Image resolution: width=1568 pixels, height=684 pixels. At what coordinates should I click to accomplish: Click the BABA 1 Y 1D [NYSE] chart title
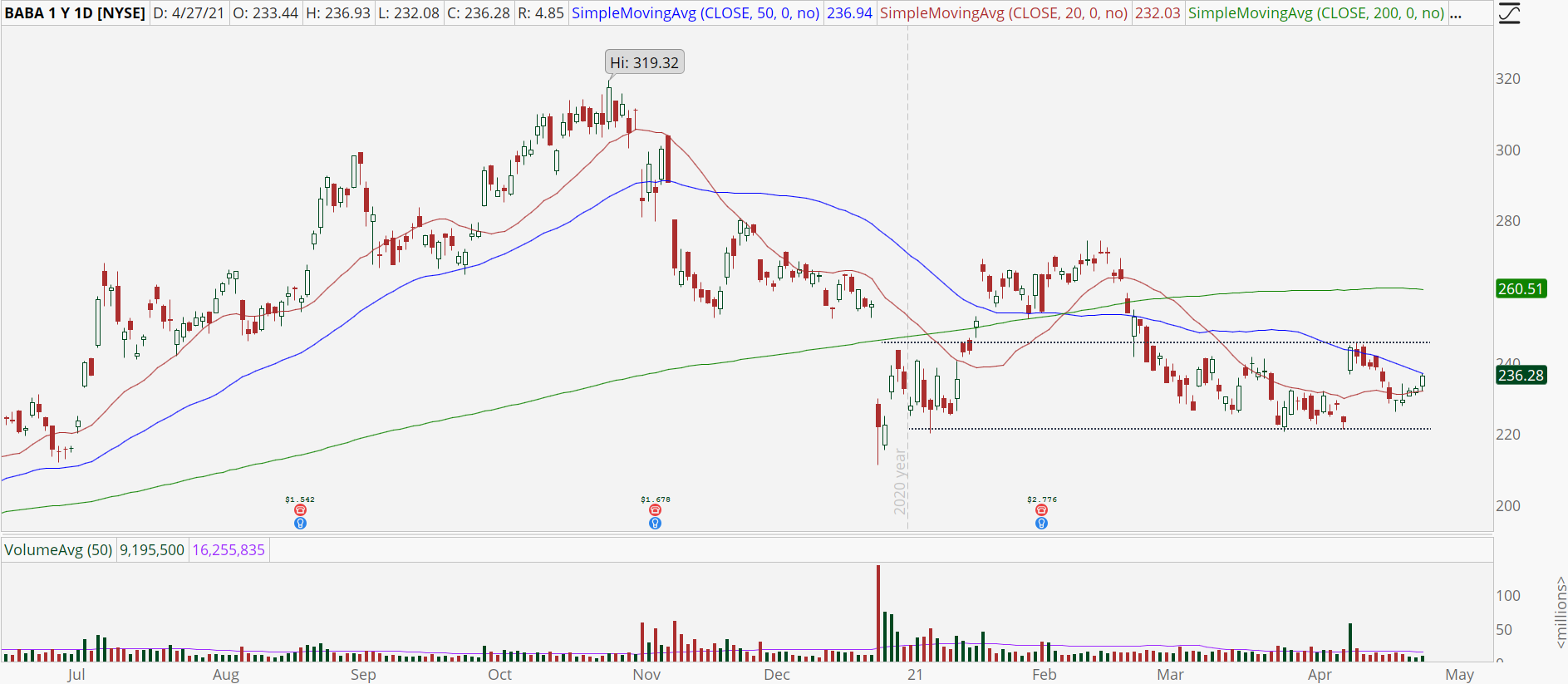pyautogui.click(x=75, y=13)
